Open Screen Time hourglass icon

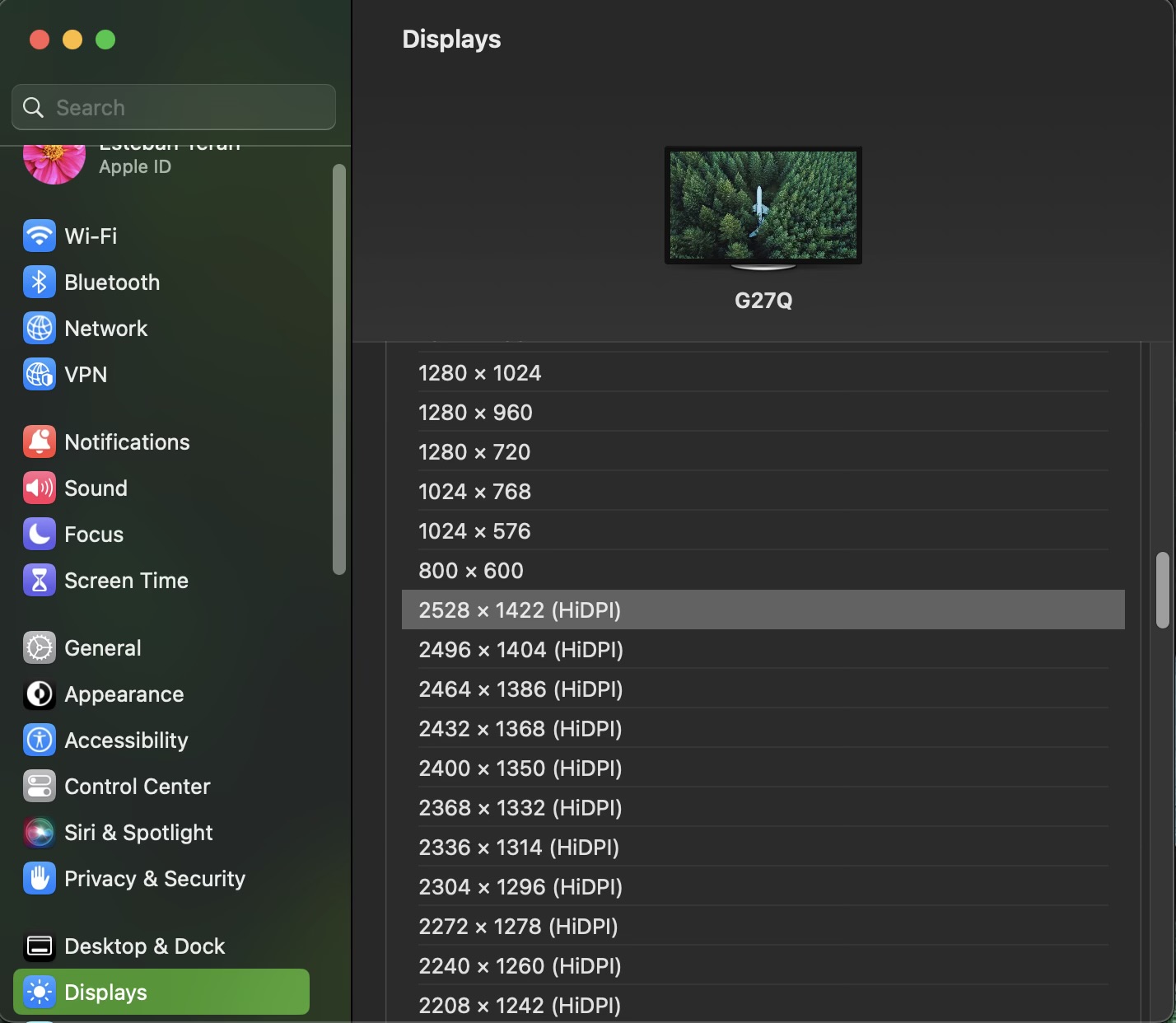[40, 581]
